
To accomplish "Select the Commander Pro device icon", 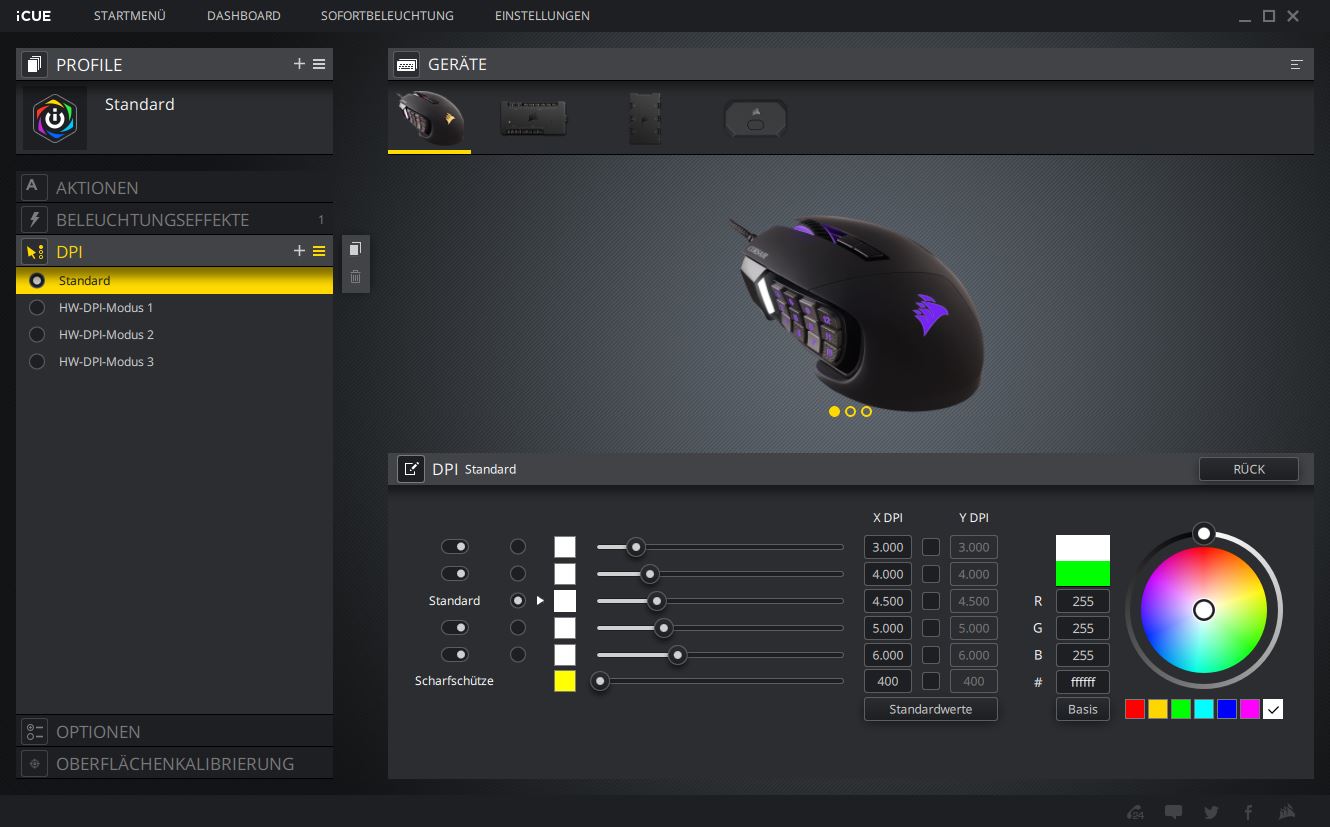I will (534, 118).
